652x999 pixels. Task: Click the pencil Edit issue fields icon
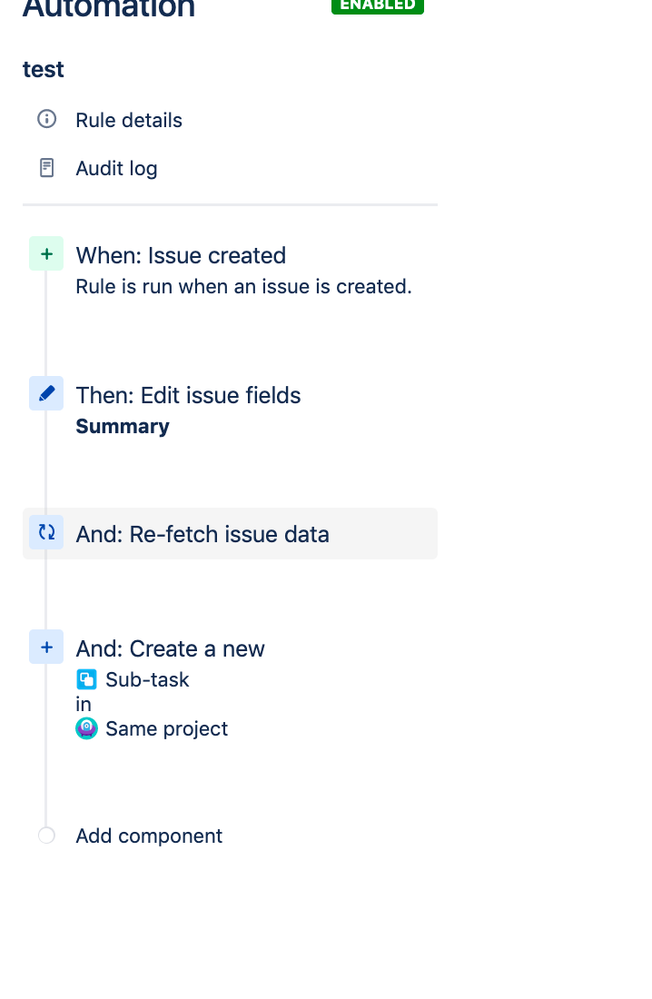(x=47, y=394)
